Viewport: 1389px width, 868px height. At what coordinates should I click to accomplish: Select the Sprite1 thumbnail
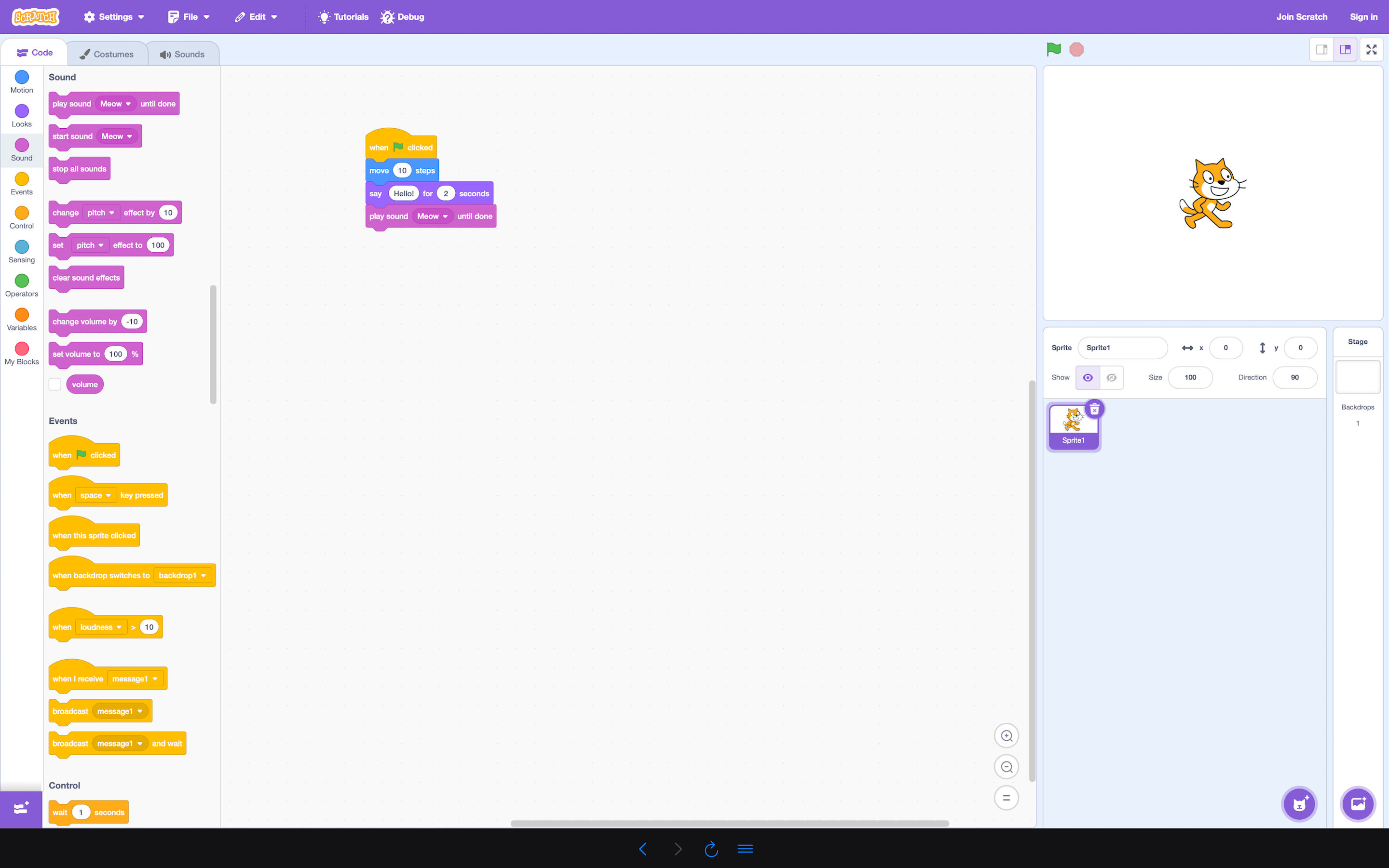(x=1073, y=427)
